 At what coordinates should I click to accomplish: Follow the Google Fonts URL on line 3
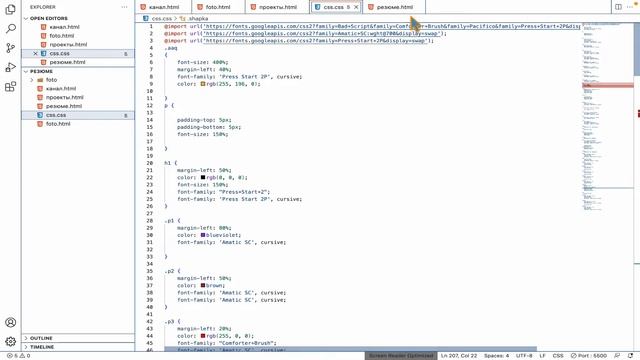click(315, 41)
